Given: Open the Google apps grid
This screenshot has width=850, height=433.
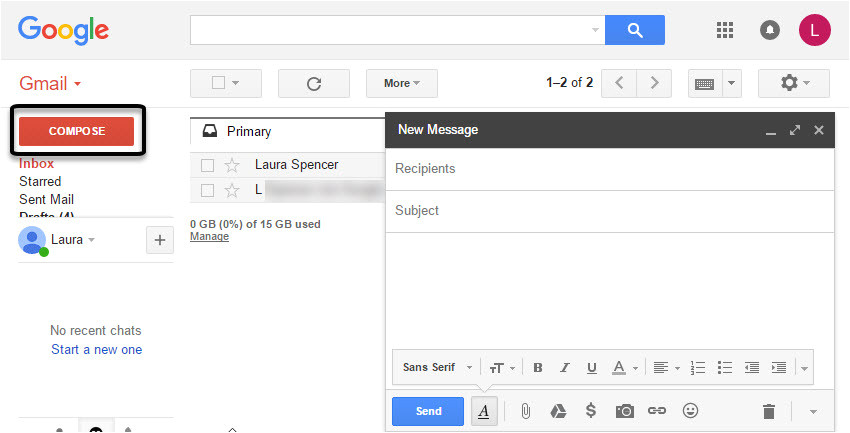Looking at the screenshot, I should 725,30.
